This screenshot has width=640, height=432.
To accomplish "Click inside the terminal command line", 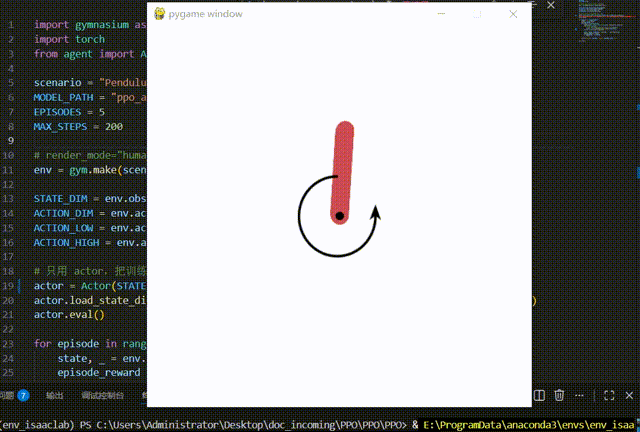I will [320, 425].
